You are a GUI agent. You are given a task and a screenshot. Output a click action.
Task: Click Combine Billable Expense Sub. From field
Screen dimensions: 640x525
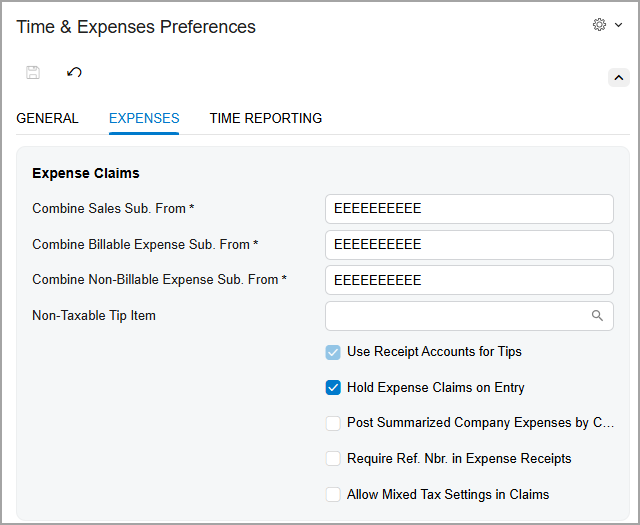pos(469,245)
